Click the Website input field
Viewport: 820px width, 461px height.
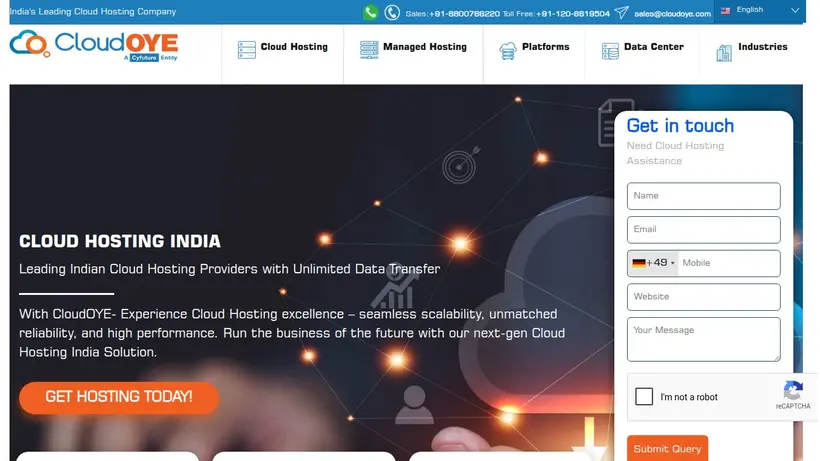click(x=703, y=296)
